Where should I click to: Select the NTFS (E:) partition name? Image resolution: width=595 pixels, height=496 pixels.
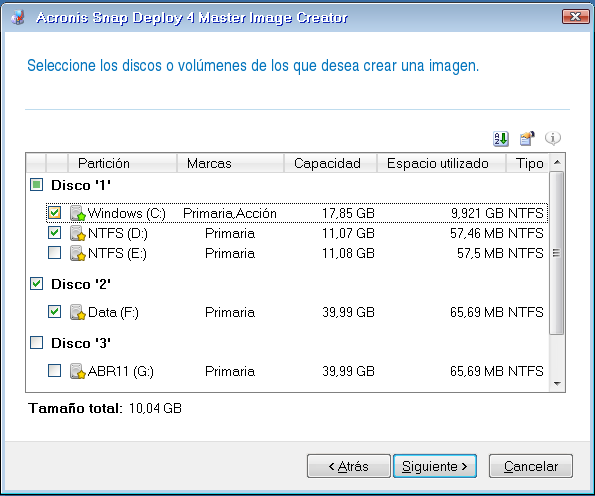(117, 253)
